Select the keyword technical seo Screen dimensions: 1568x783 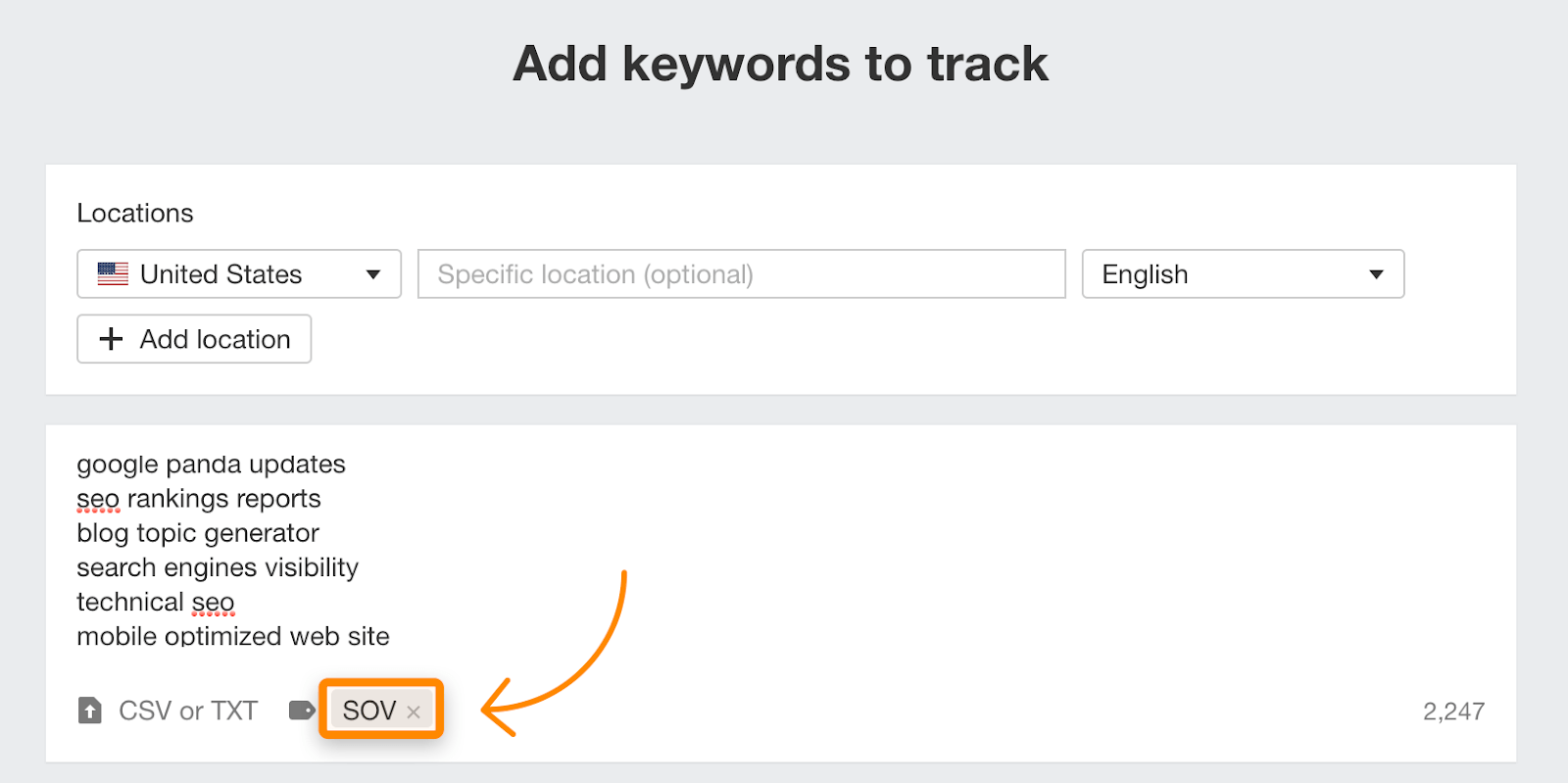click(x=155, y=601)
